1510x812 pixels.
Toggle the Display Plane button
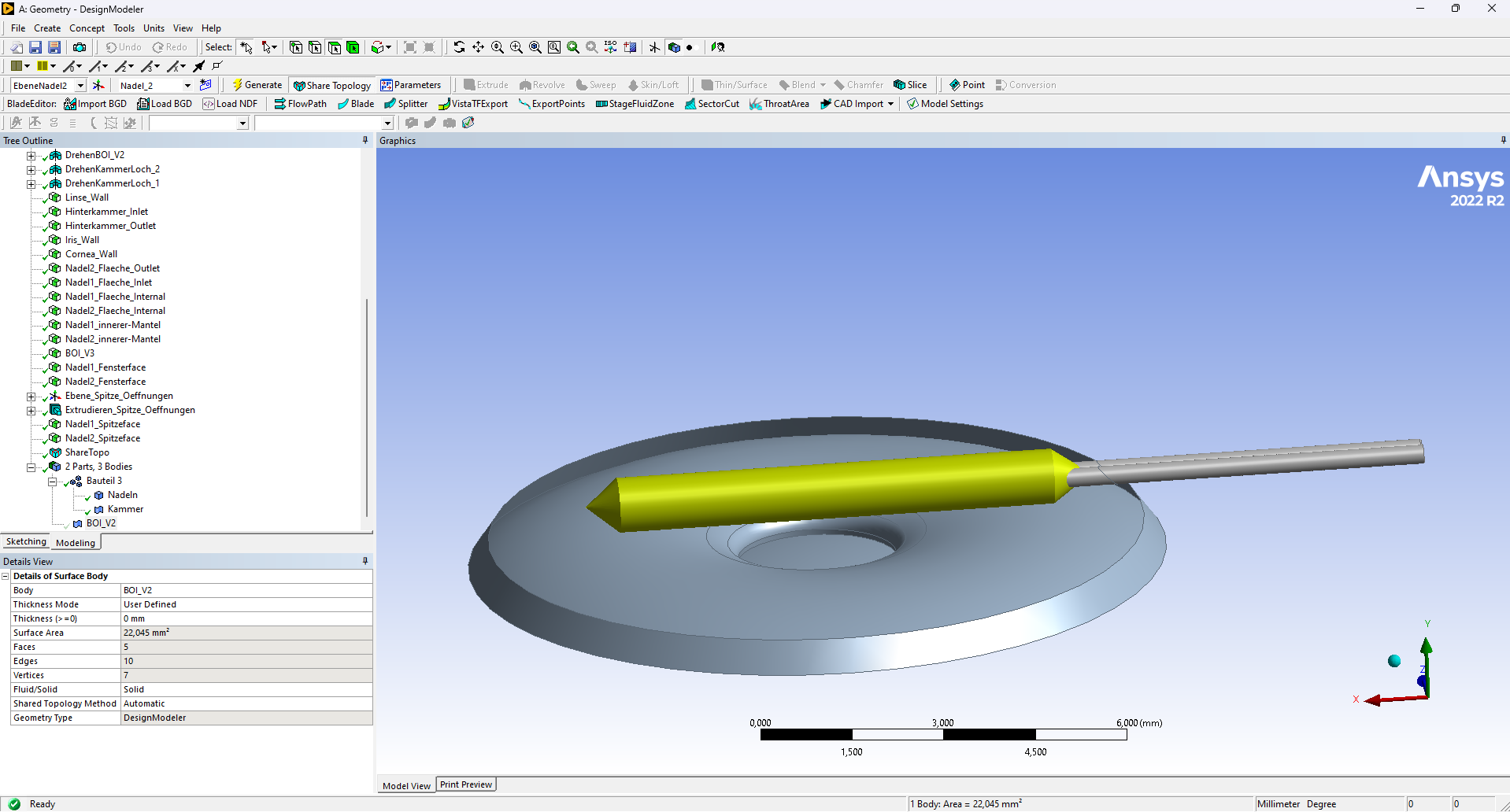click(x=654, y=47)
